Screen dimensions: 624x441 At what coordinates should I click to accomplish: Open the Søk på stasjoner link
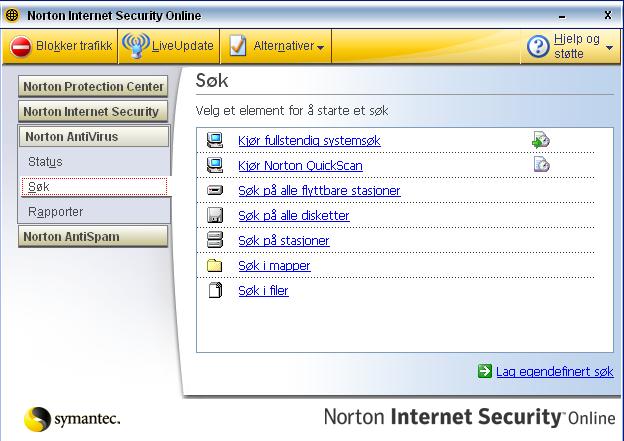point(284,240)
